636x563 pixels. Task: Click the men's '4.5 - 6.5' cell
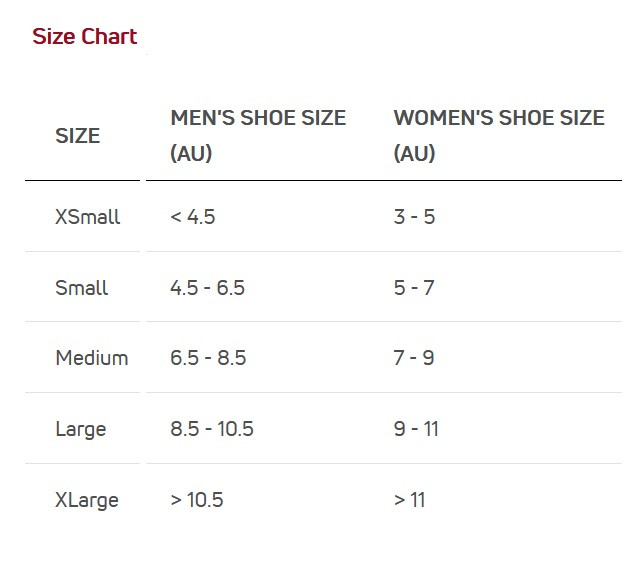pyautogui.click(x=207, y=288)
